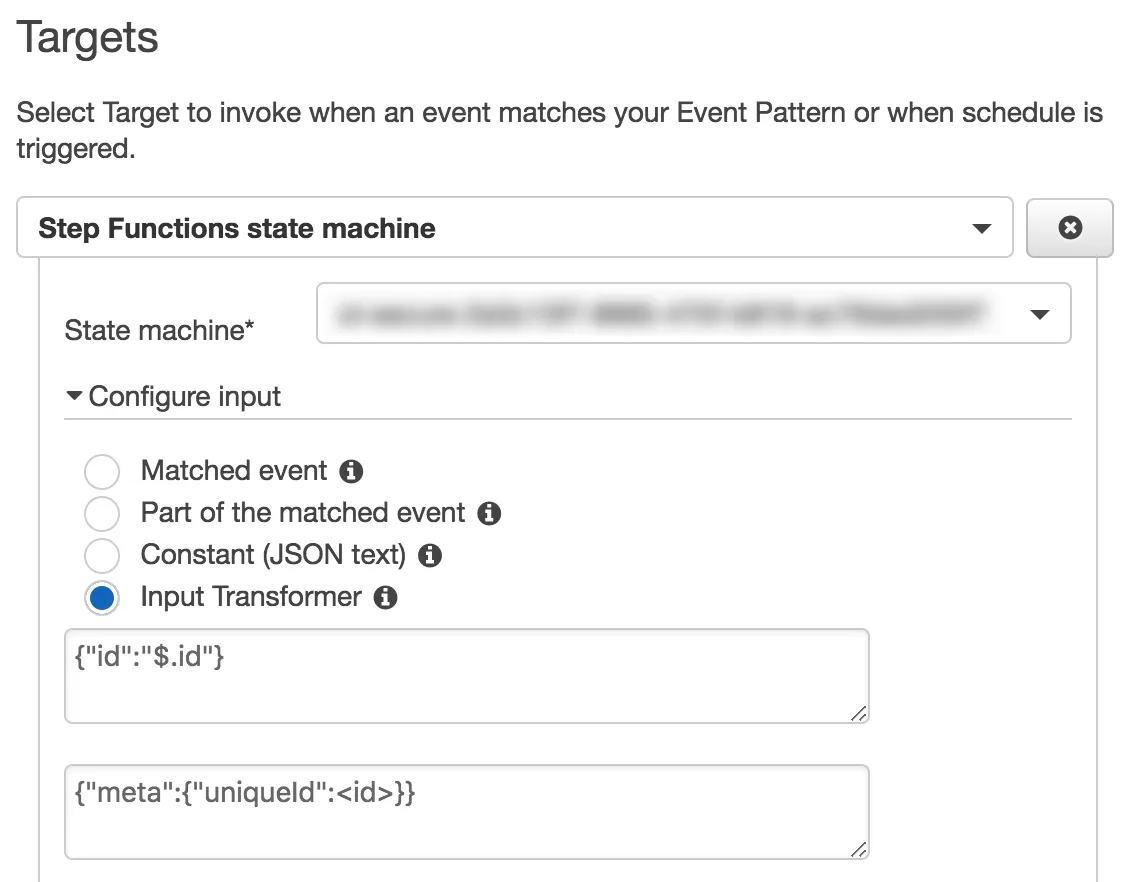This screenshot has width=1130, height=882.
Task: Remove the target with the X button
Action: tap(1070, 228)
